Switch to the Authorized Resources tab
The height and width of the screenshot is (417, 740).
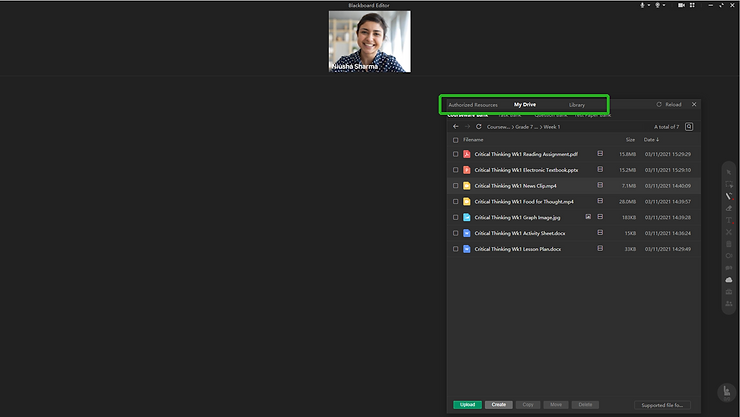(x=472, y=105)
